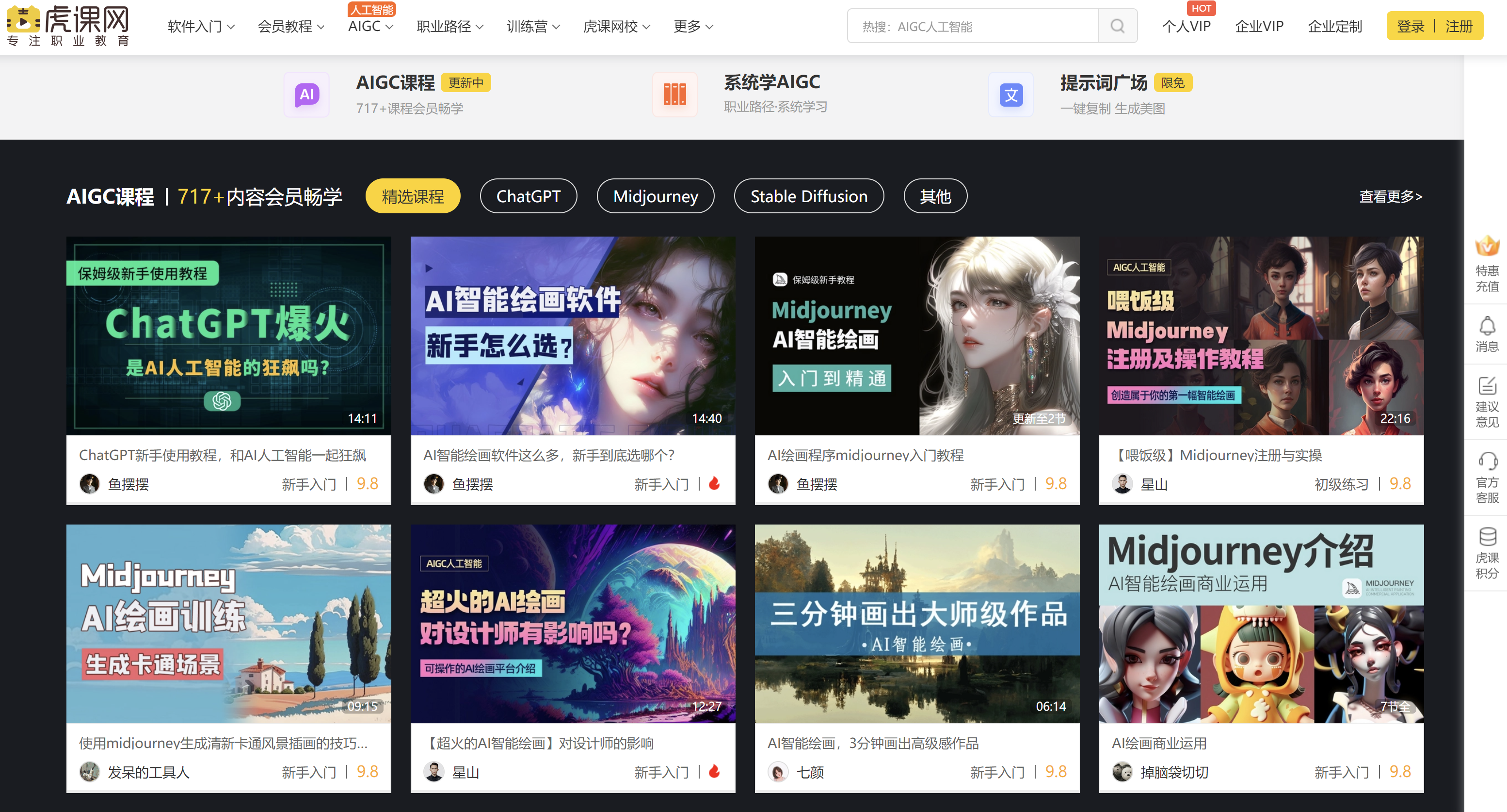Screen dimensions: 1507x812
Task: Open 系统学AIGC heading link
Action: point(771,82)
